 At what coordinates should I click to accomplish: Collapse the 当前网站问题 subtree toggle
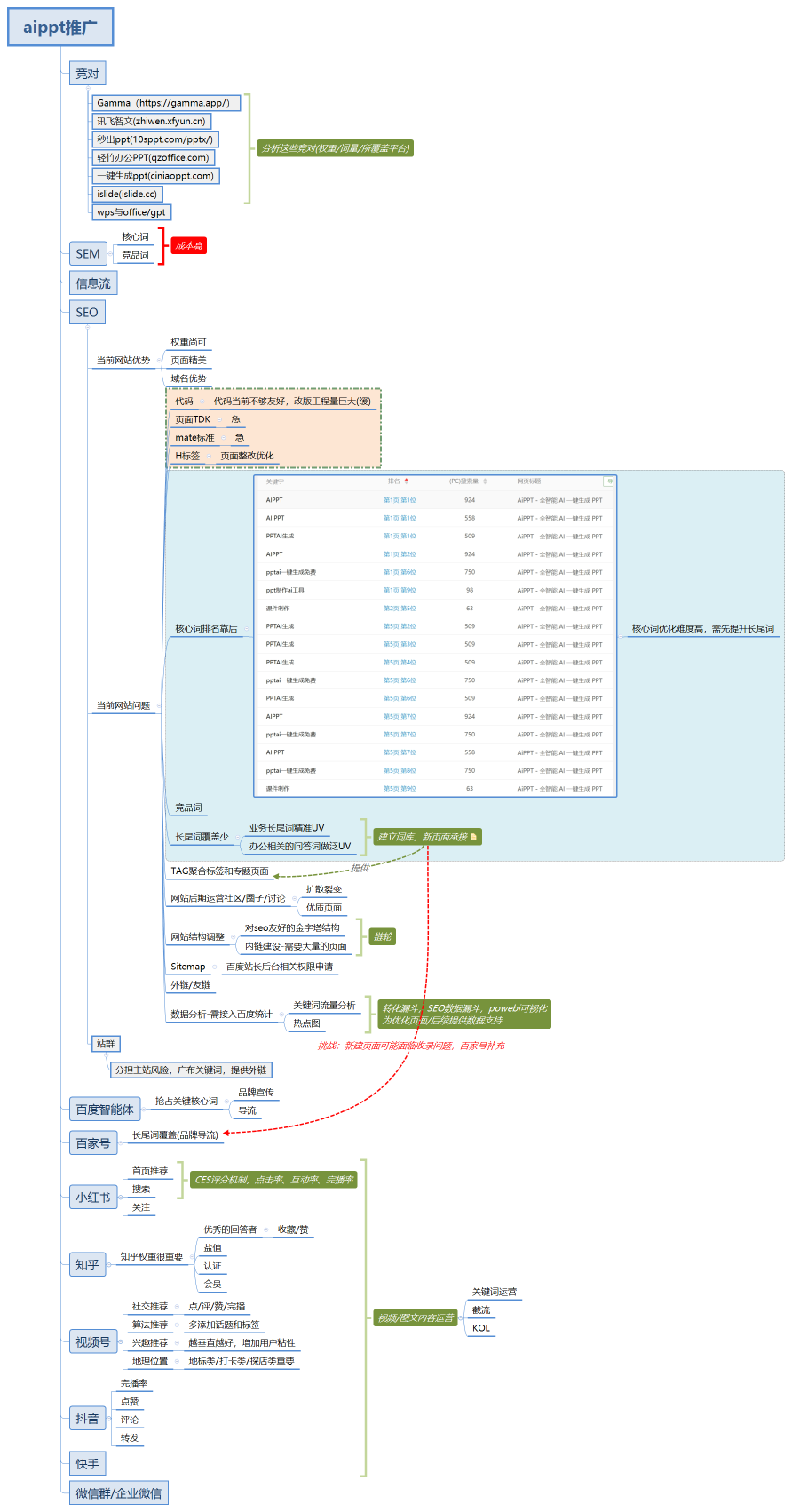159,706
